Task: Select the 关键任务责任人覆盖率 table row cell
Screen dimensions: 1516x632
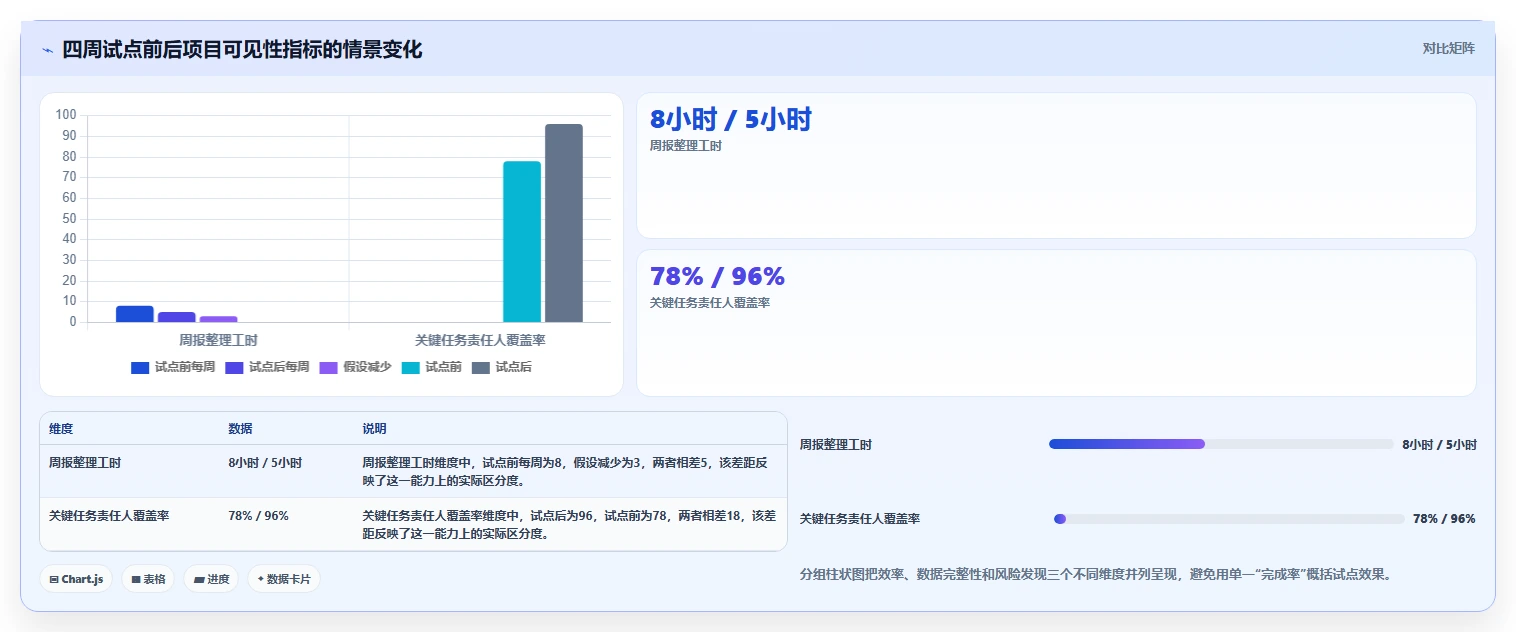Action: (x=109, y=516)
